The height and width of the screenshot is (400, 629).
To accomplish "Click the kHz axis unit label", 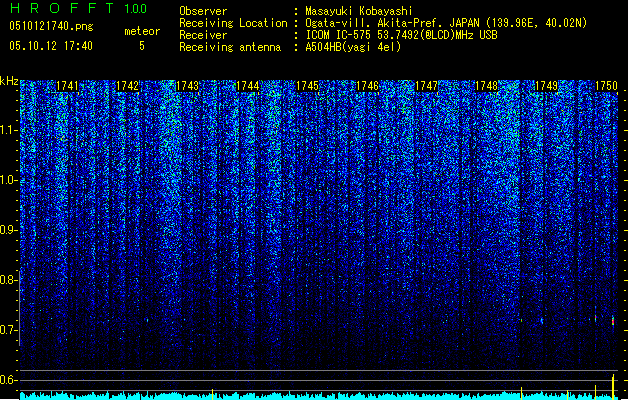I will (x=9, y=81).
